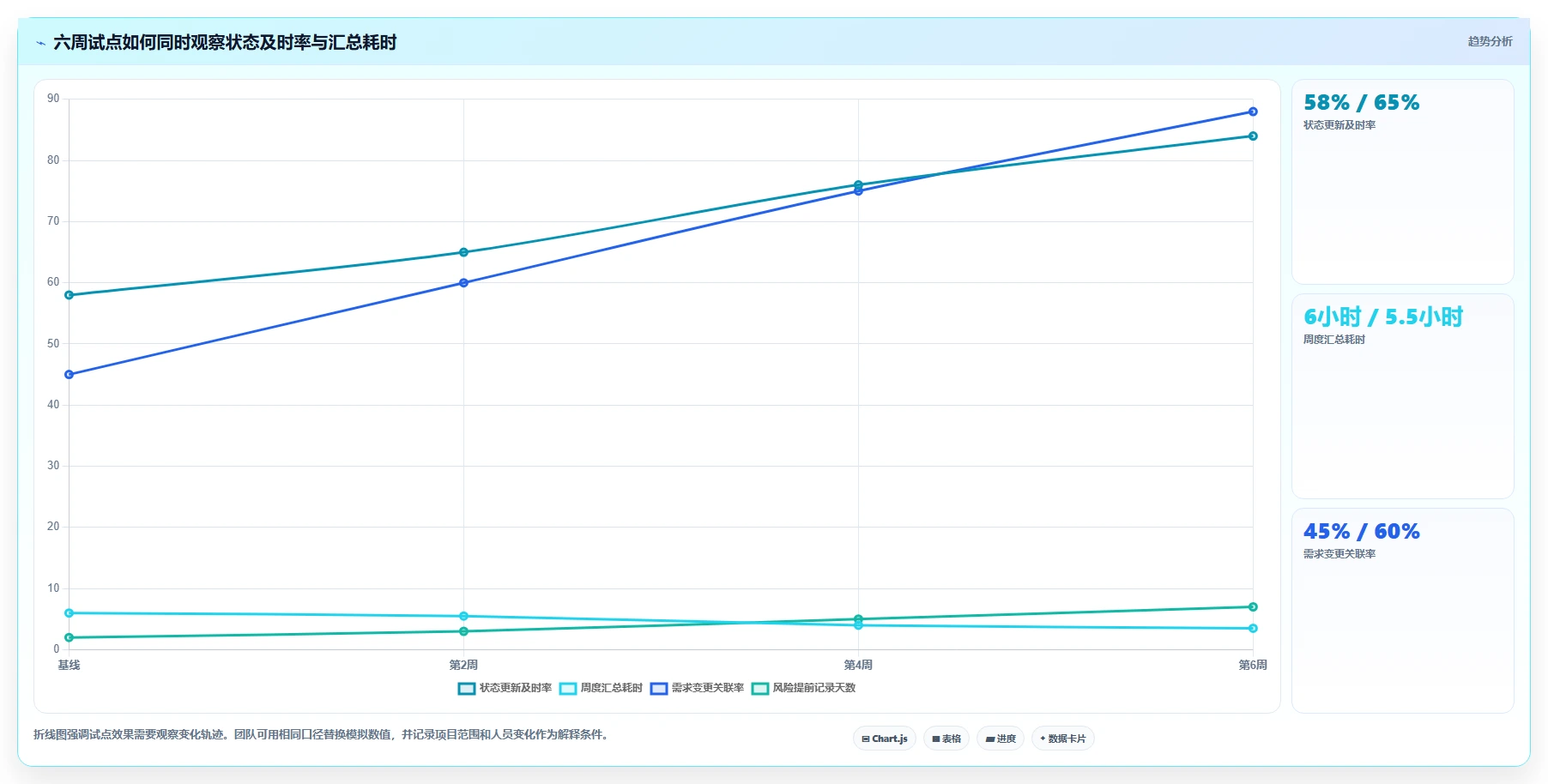Click the 周度汇总耗时 point at 第6周 (3.5)
Screen dimensions: 1548x784
1253,629
